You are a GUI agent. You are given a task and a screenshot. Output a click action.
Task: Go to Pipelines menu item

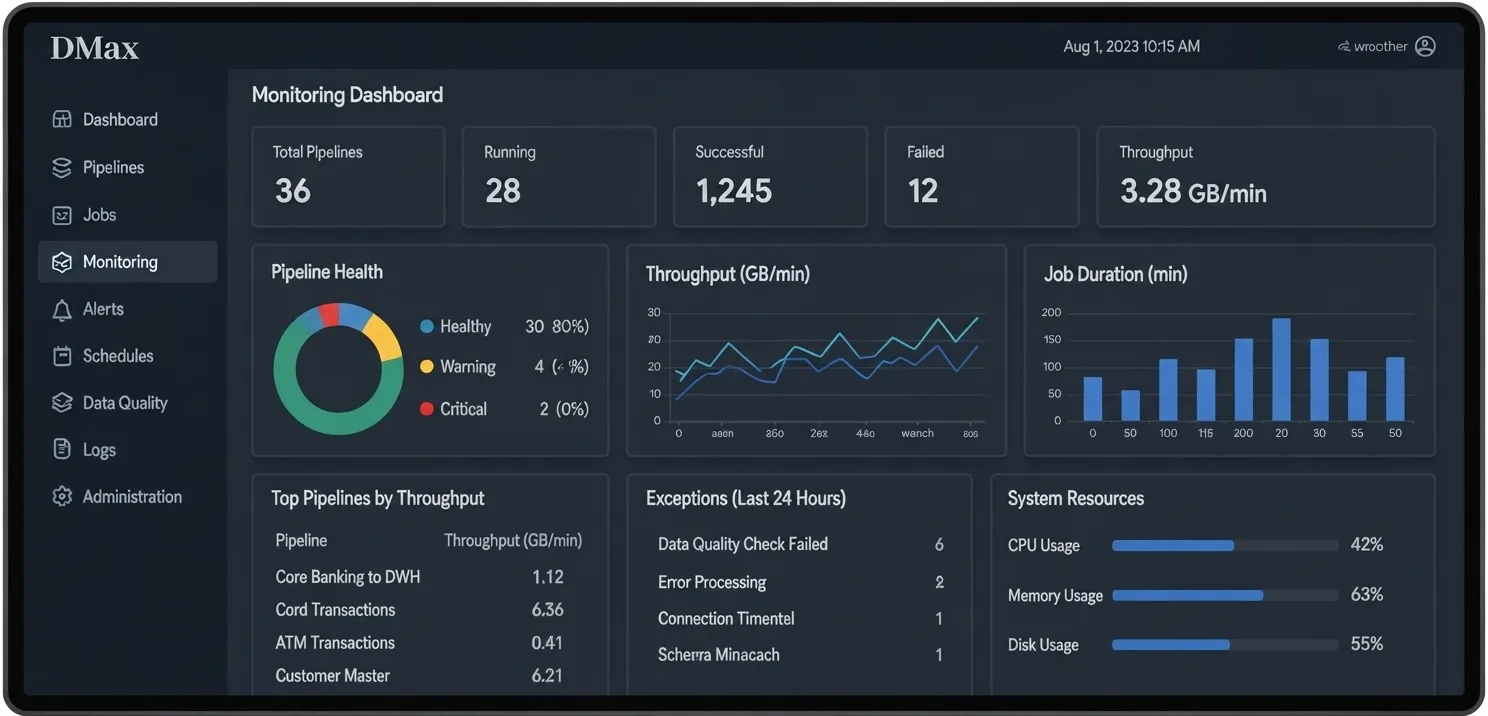[x=113, y=167]
